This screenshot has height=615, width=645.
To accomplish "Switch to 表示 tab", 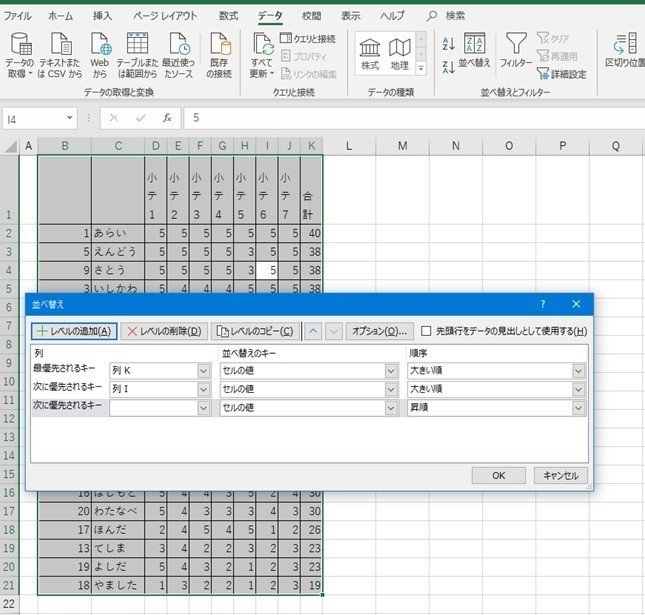I will click(351, 16).
